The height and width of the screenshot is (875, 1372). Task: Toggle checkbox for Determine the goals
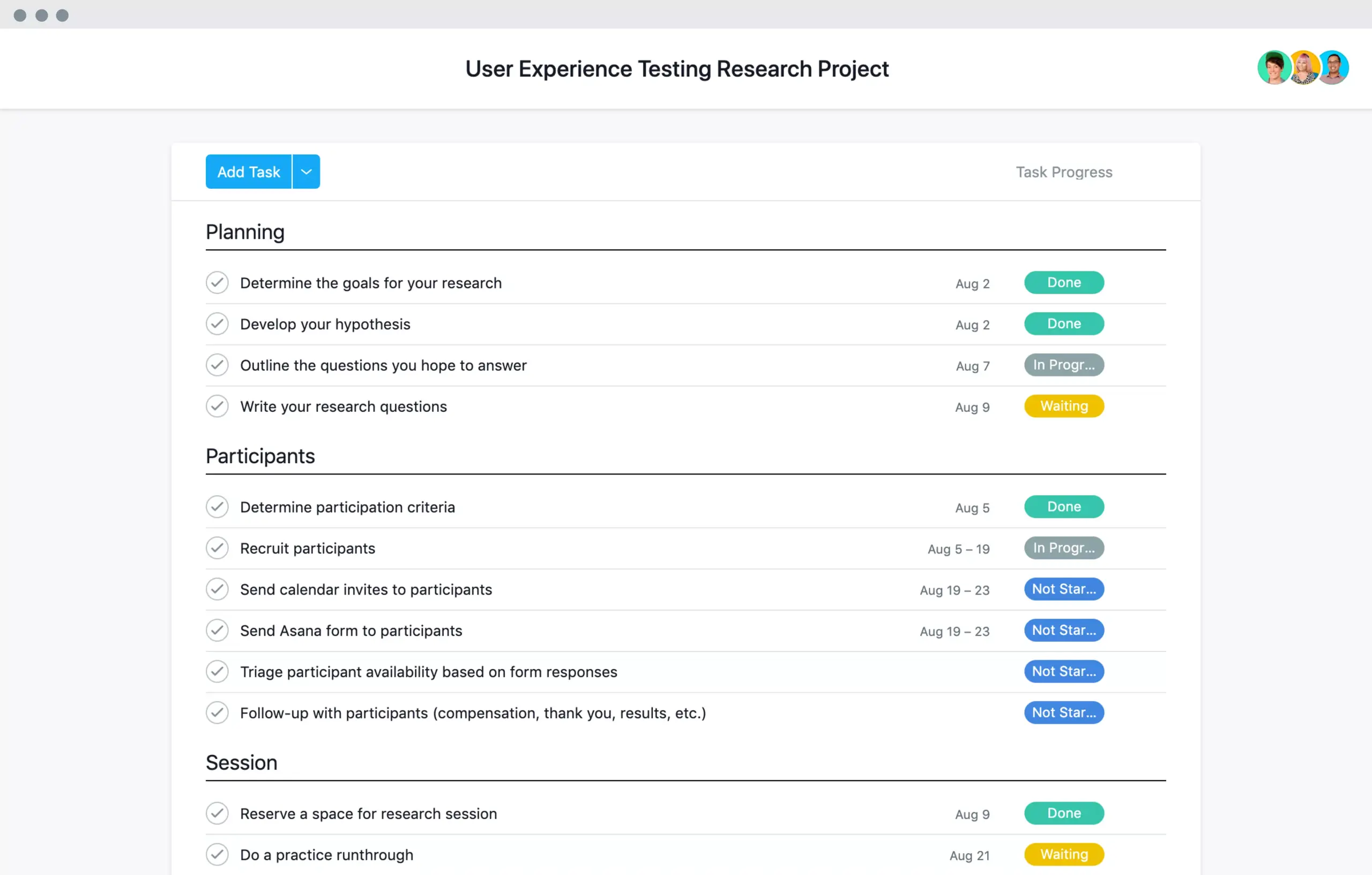217,282
